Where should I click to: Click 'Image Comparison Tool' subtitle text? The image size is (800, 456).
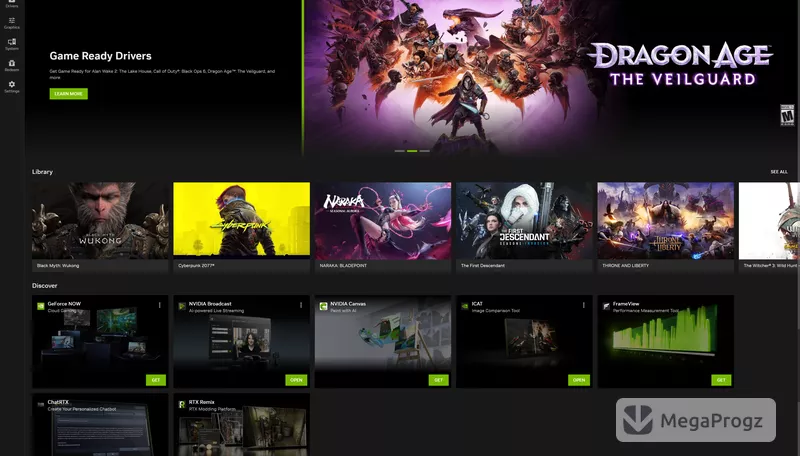coord(495,311)
